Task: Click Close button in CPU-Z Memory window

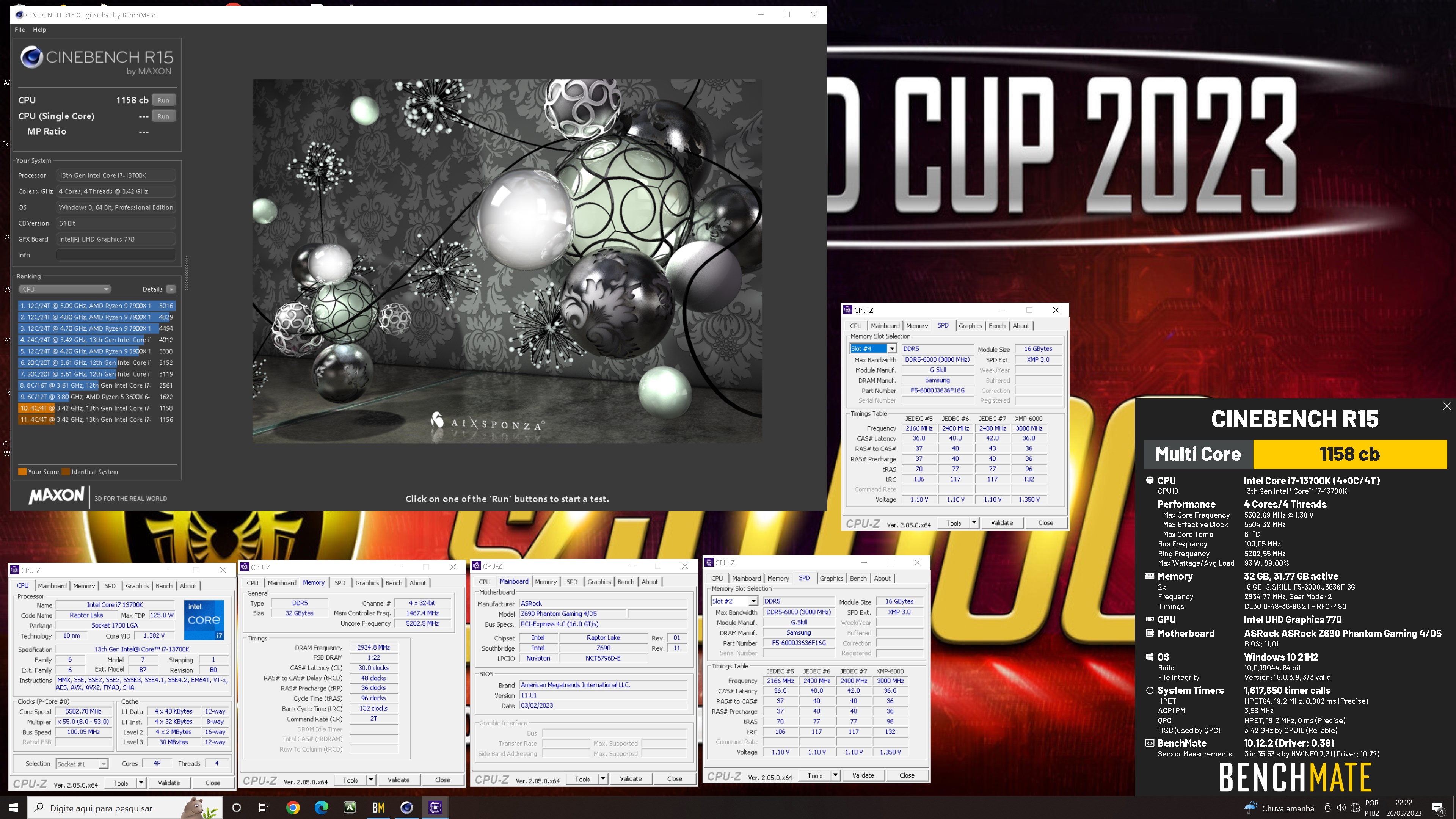Action: click(x=442, y=780)
